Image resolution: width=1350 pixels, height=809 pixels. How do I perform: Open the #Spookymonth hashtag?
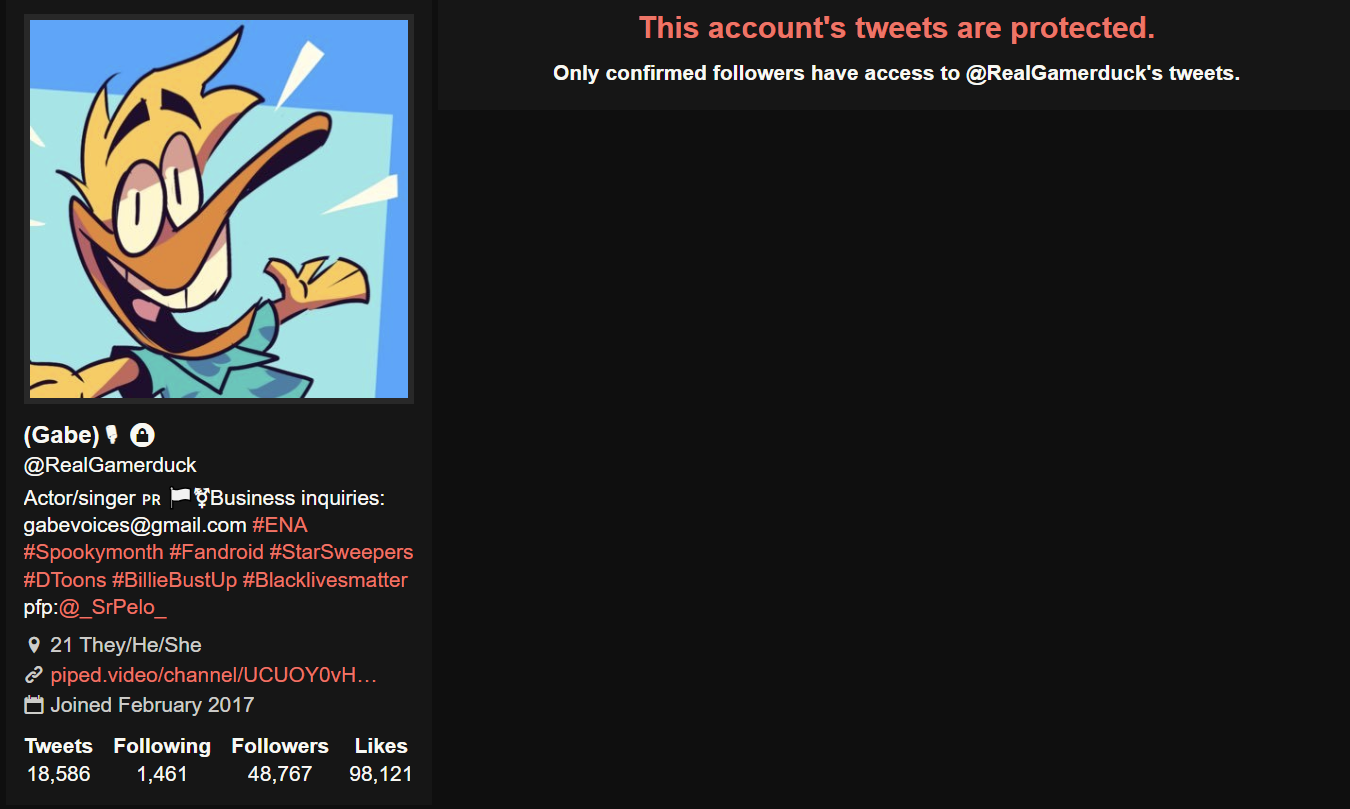click(94, 552)
